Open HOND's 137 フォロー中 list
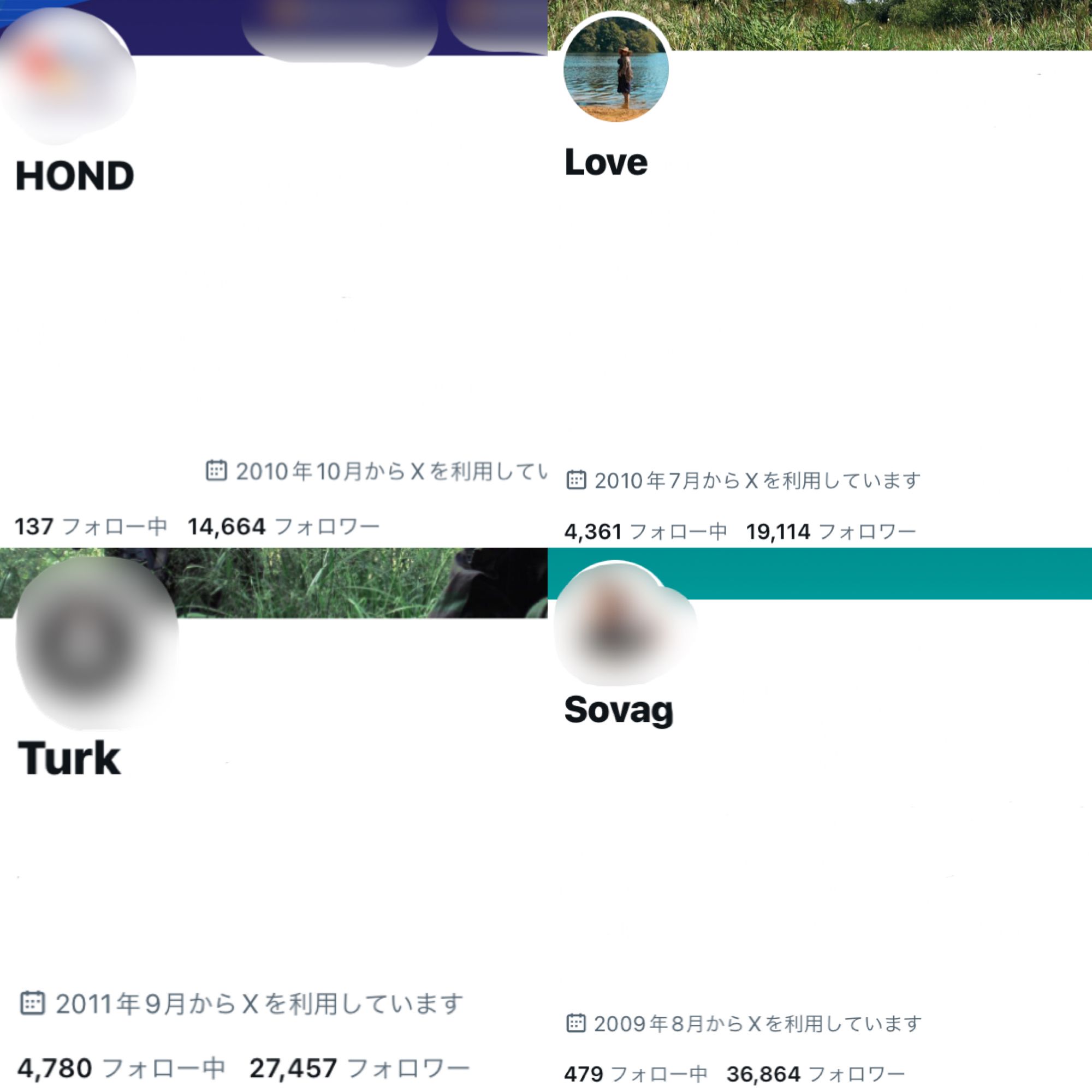 click(x=91, y=526)
